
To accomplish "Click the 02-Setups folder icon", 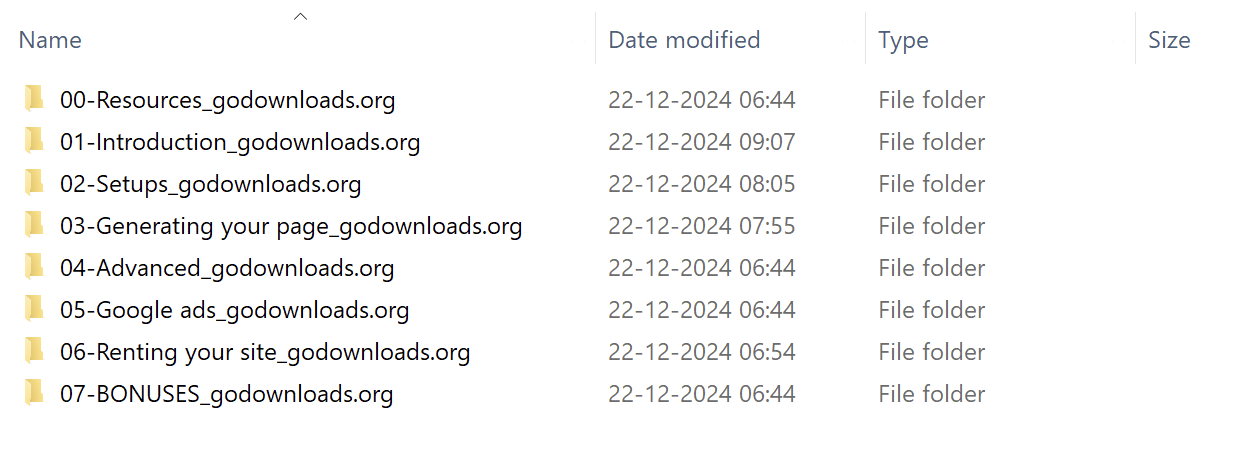I will [35, 183].
